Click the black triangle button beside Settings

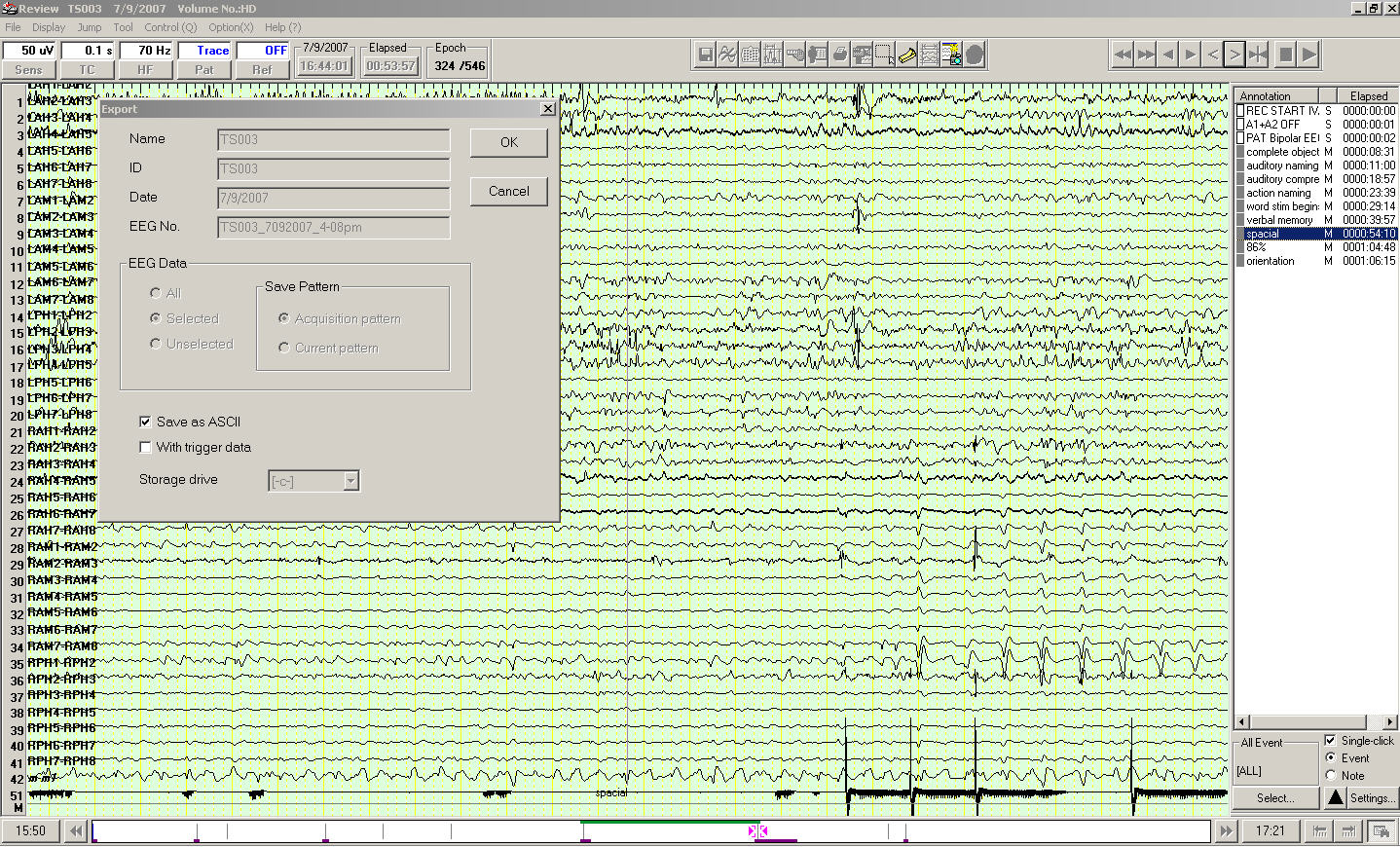pyautogui.click(x=1335, y=798)
